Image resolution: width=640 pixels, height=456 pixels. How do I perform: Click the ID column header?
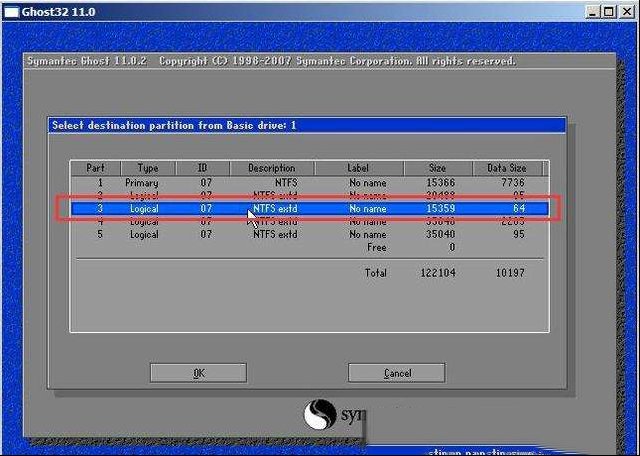[x=203, y=168]
